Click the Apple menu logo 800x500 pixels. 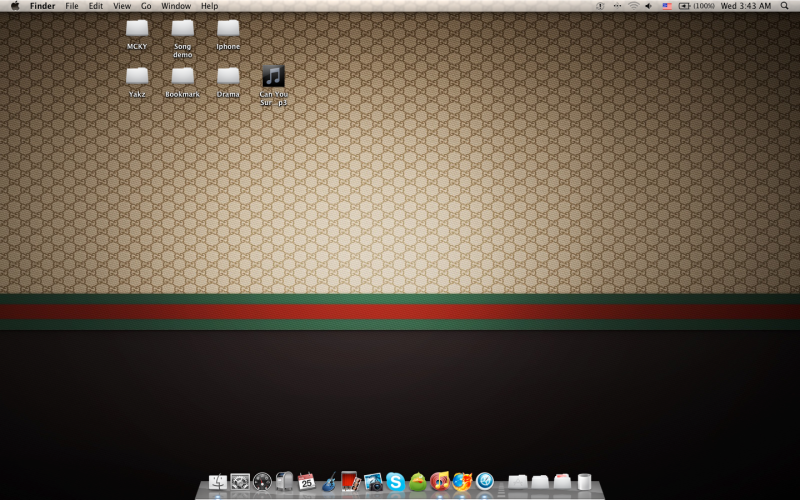pyautogui.click(x=15, y=6)
